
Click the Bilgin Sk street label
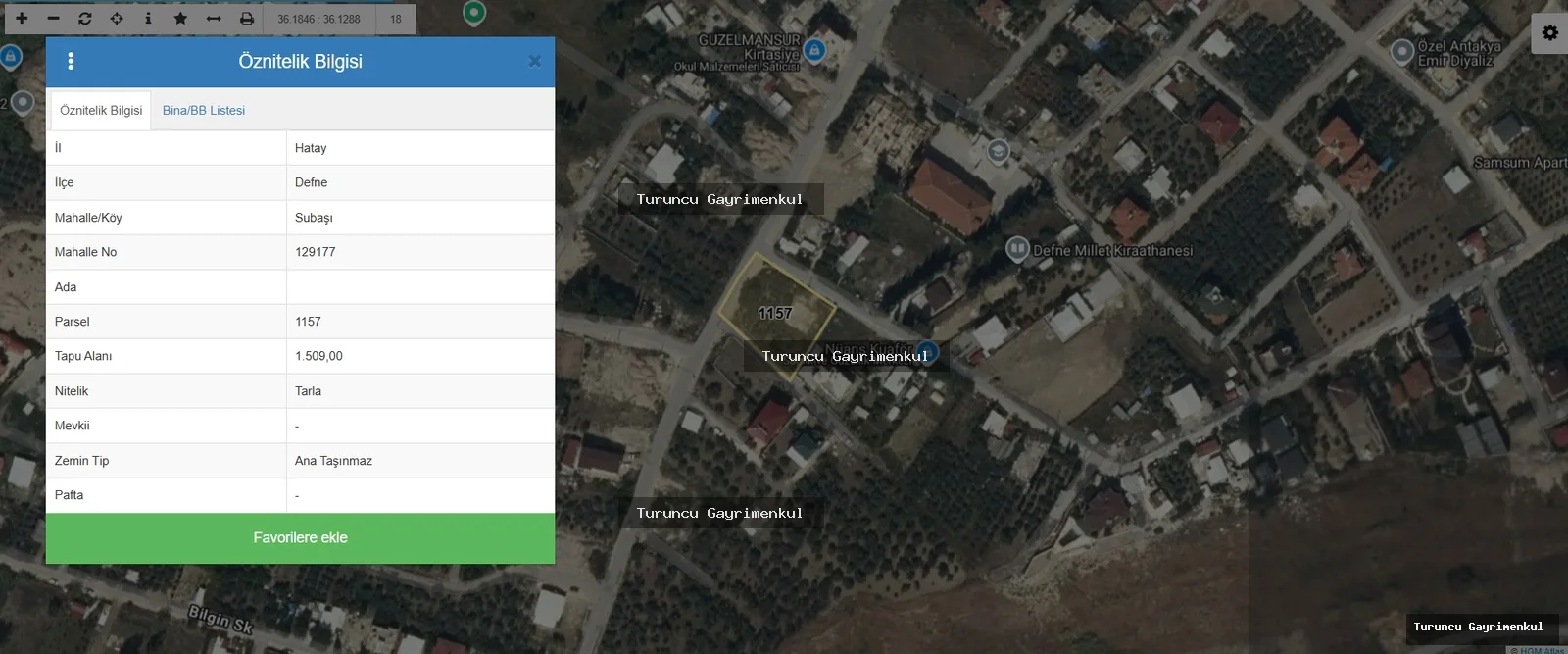coord(220,619)
